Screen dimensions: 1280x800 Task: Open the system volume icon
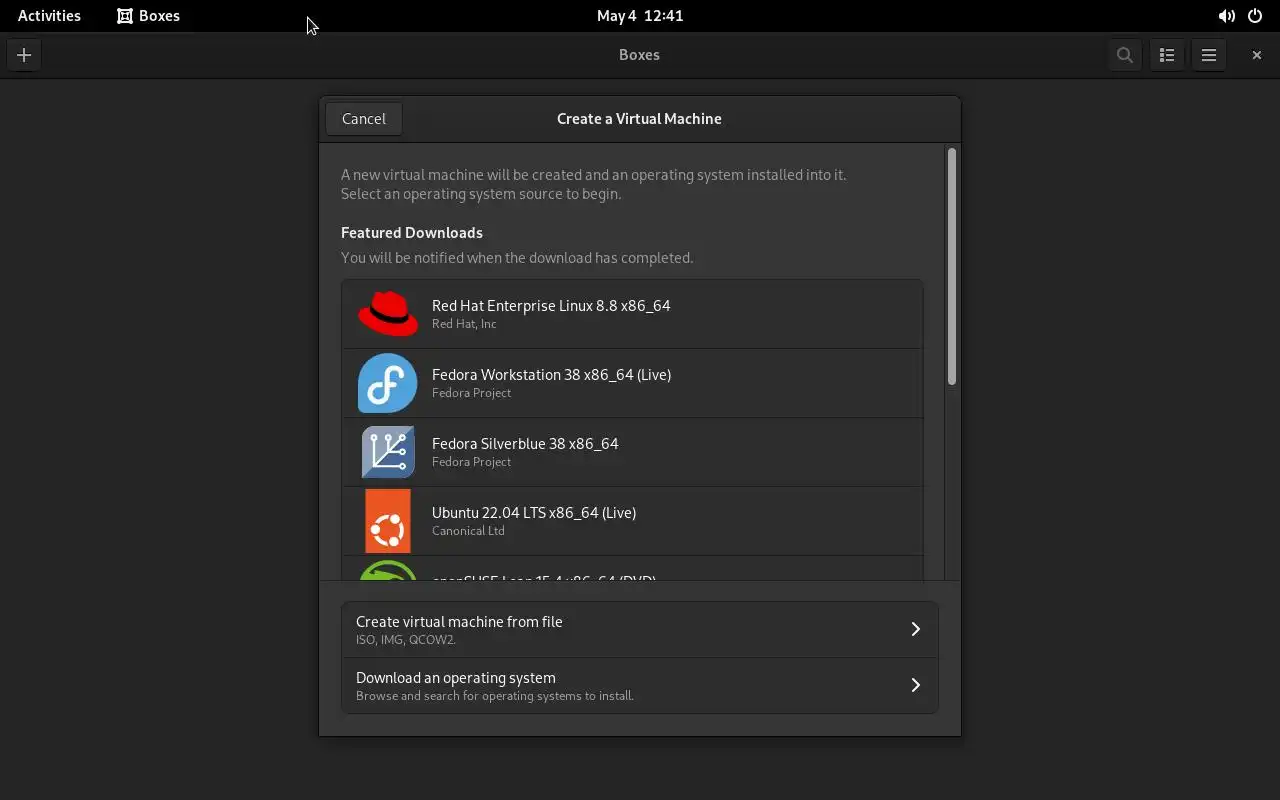pos(1226,16)
